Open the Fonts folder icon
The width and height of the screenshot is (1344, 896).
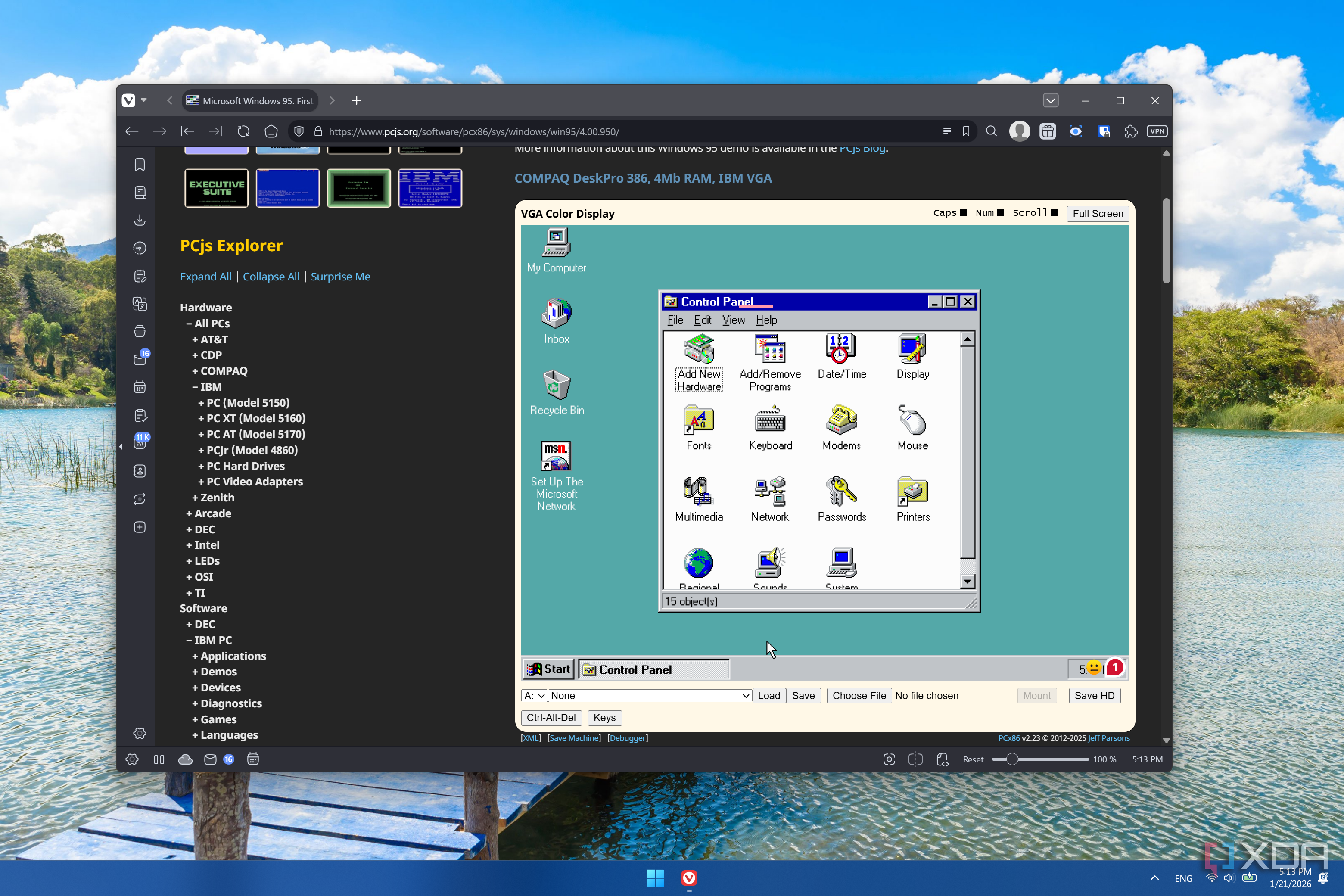[x=698, y=428]
